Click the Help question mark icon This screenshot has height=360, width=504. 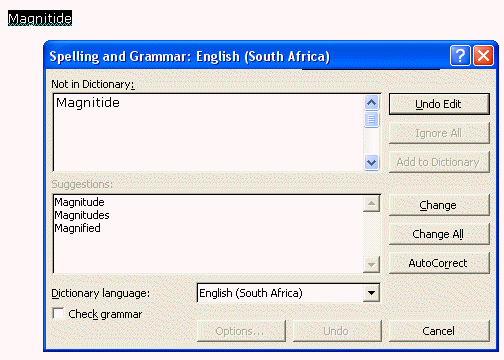pyautogui.click(x=460, y=56)
